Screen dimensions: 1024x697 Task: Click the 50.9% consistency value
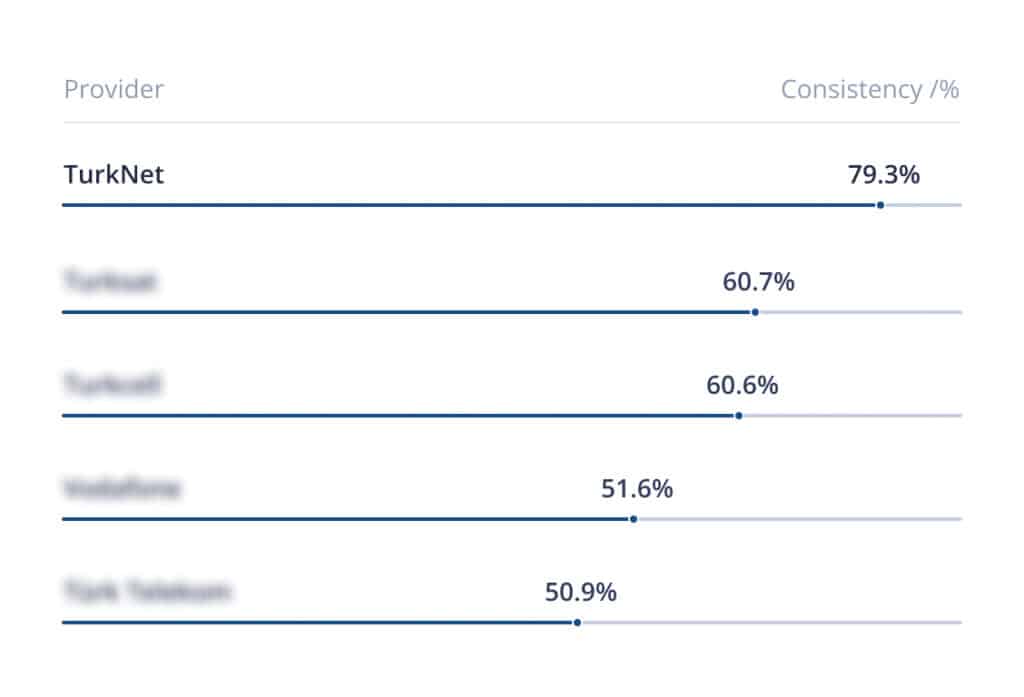click(x=580, y=592)
